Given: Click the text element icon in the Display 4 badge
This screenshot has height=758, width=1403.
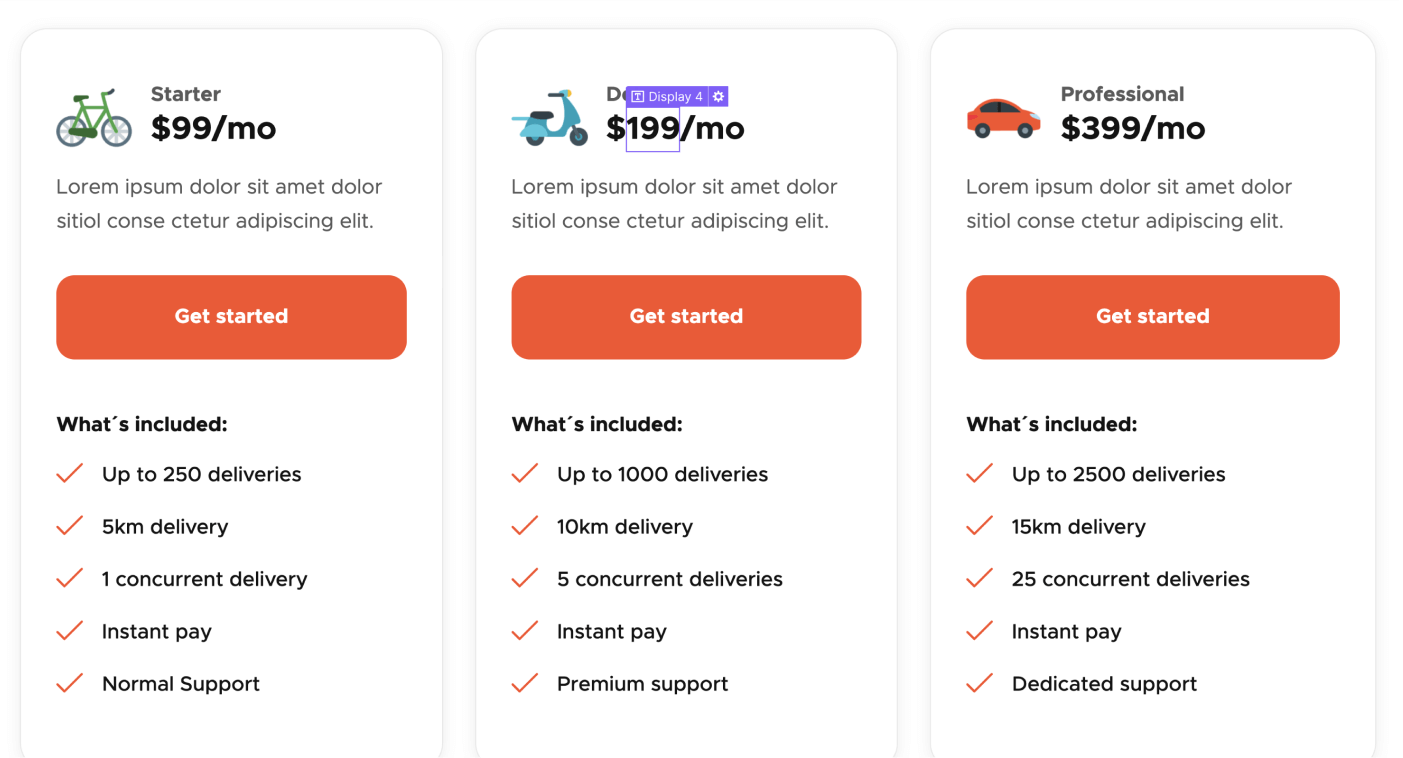Looking at the screenshot, I should coord(637,95).
